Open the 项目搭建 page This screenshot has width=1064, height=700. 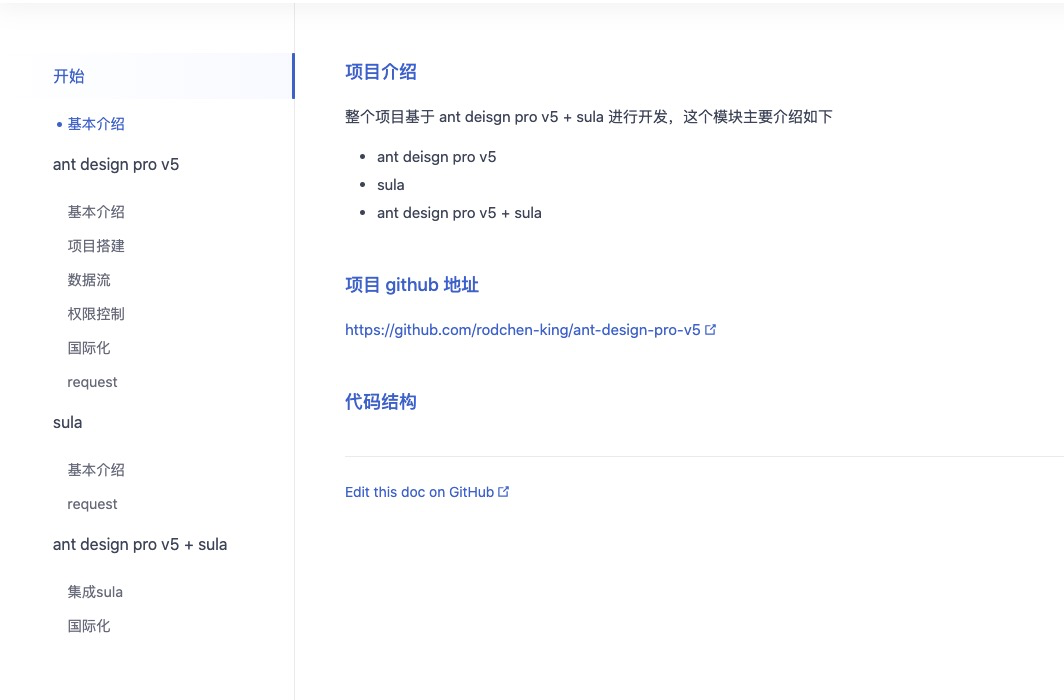pos(96,246)
